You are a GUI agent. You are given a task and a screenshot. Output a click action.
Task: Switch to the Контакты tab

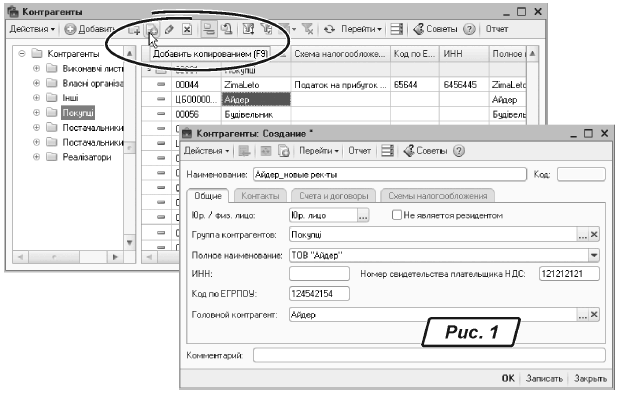point(260,196)
